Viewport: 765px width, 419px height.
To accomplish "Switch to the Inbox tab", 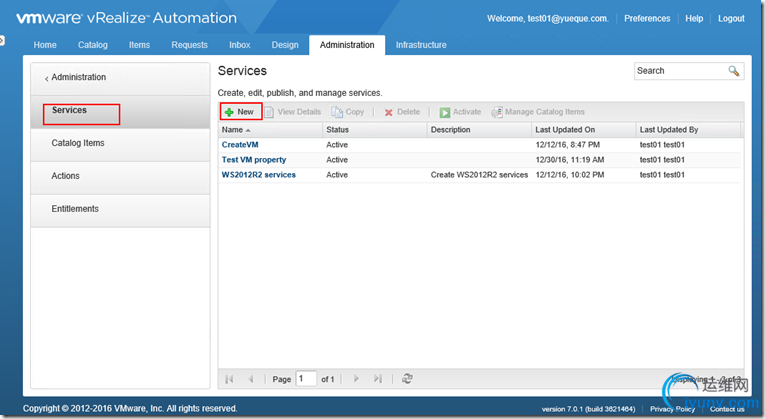I will click(x=240, y=45).
